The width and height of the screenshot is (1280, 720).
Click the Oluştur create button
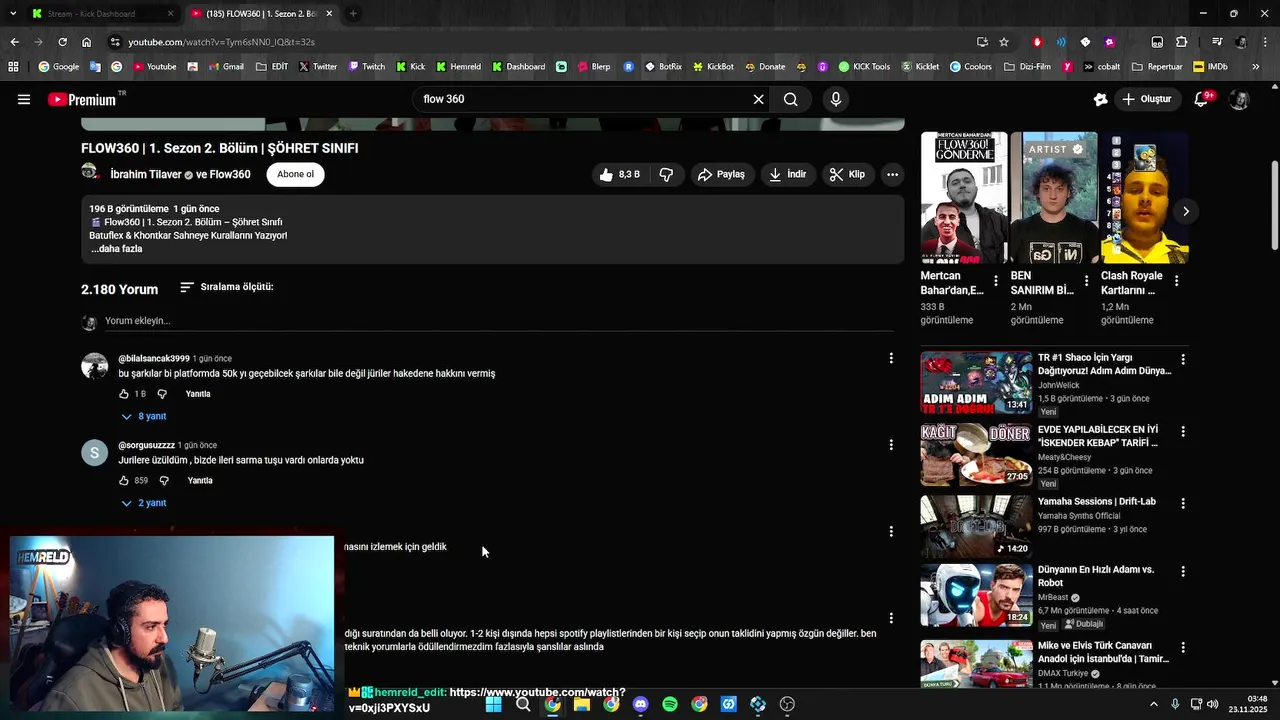pyautogui.click(x=1147, y=99)
